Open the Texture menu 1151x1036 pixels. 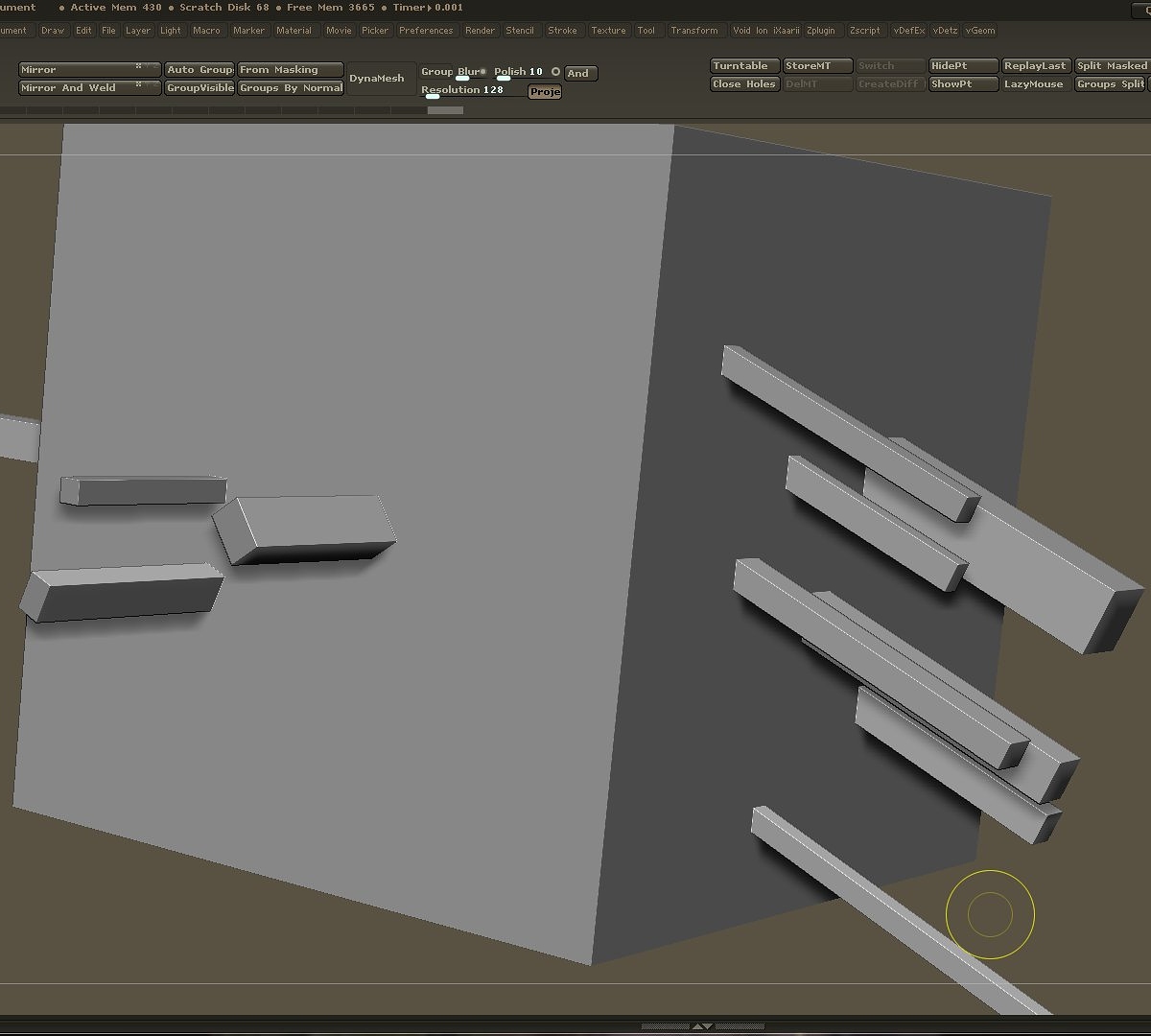(x=608, y=31)
